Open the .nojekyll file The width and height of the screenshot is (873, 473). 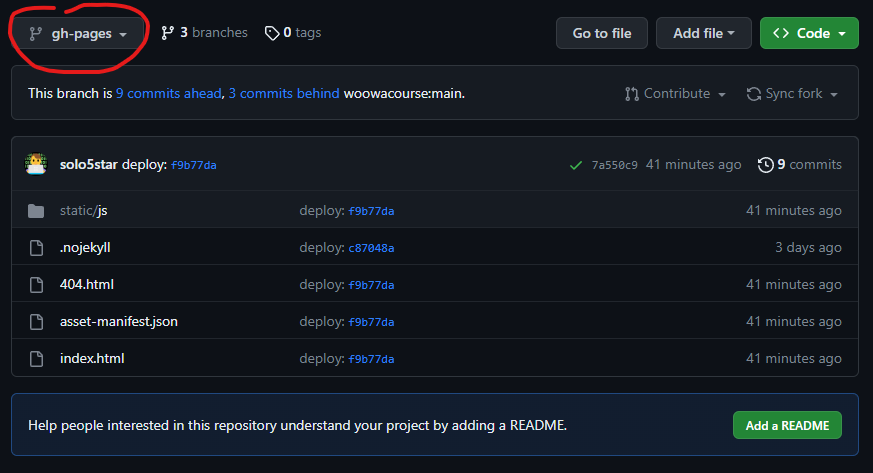click(x=85, y=248)
